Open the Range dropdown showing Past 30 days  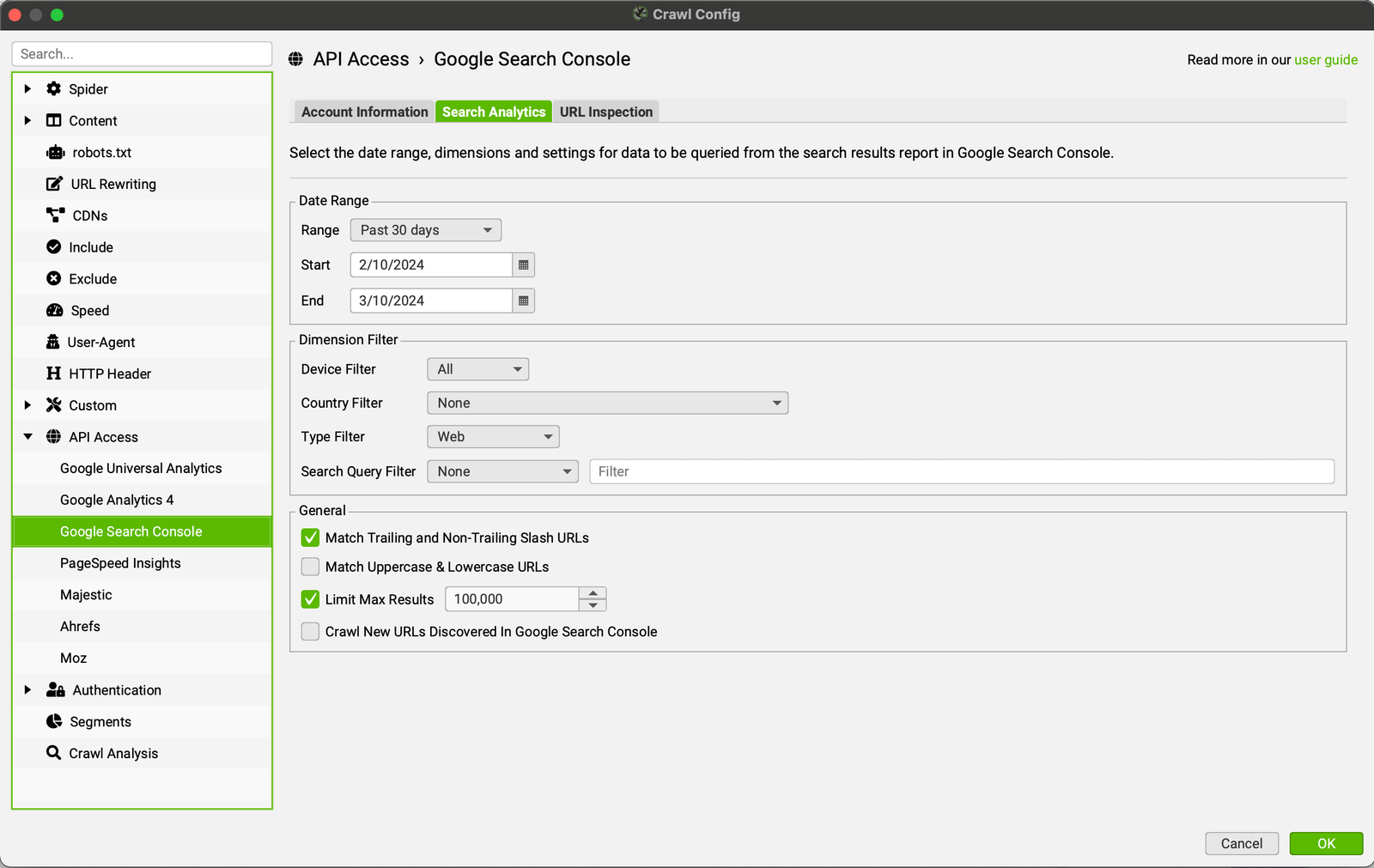coord(425,229)
